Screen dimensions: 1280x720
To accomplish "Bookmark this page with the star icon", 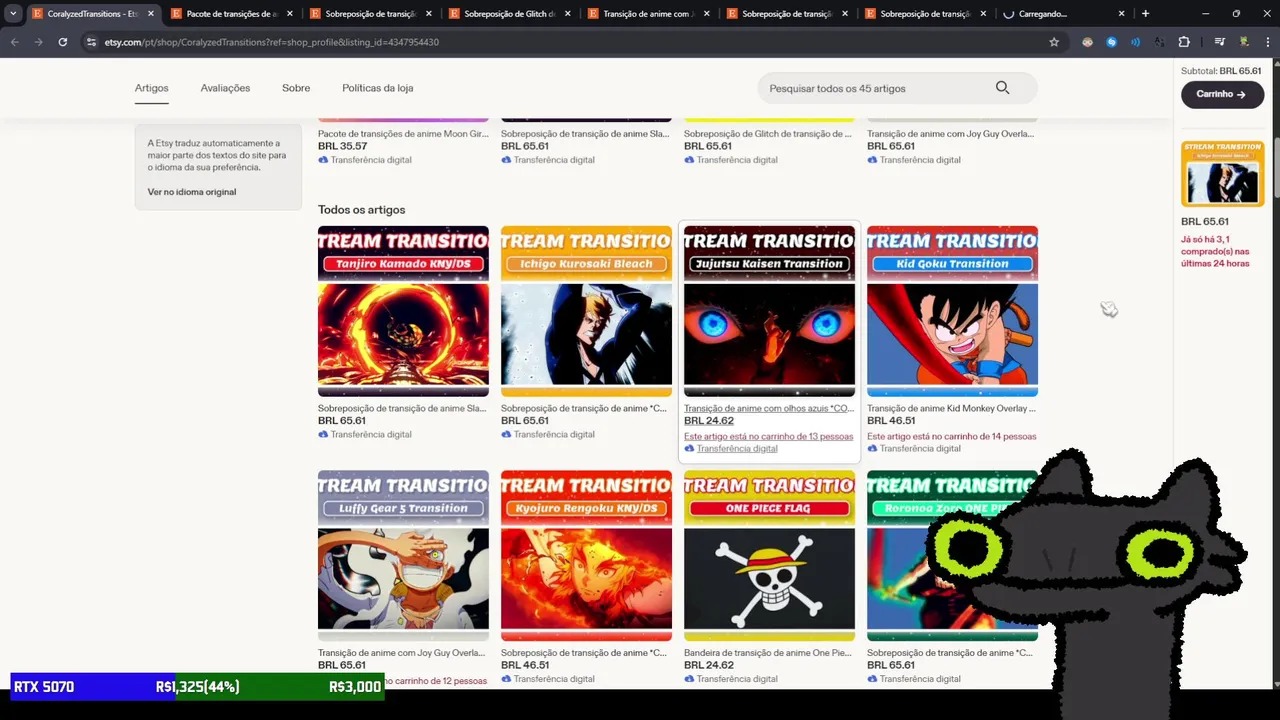I will tap(1054, 42).
